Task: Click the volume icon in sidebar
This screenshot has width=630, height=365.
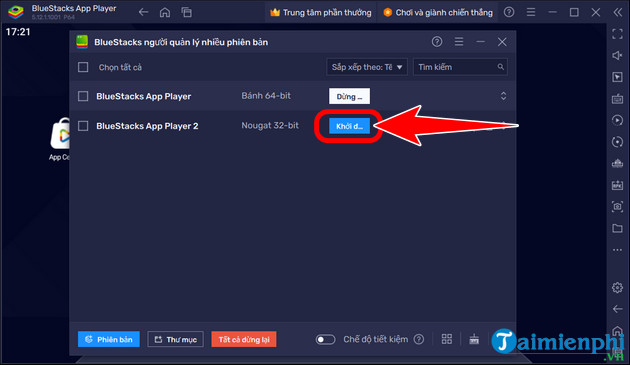Action: (x=618, y=55)
